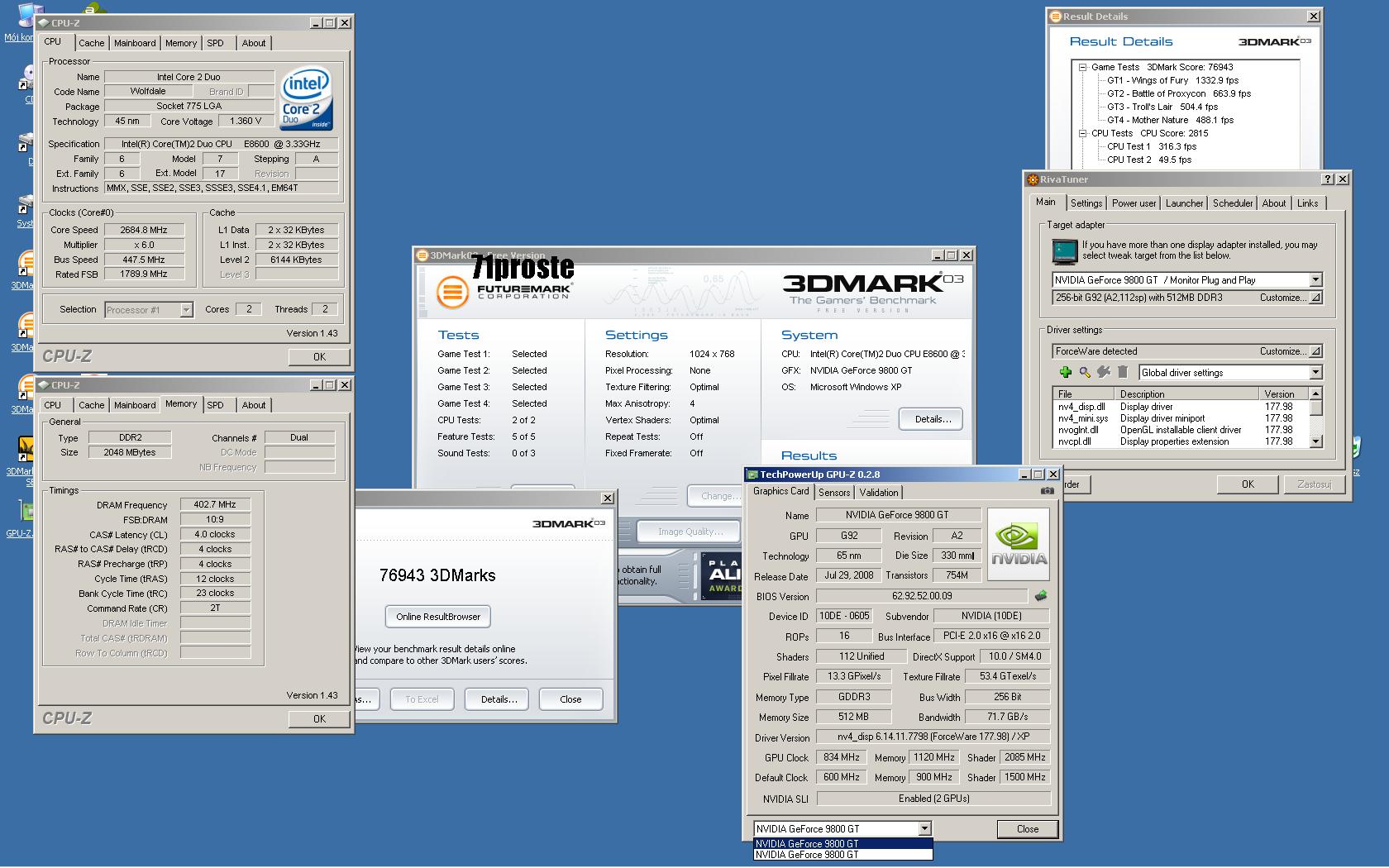The width and height of the screenshot is (1389, 868).
Task: Switch to GPU-Z Validation tab
Action: click(x=878, y=493)
